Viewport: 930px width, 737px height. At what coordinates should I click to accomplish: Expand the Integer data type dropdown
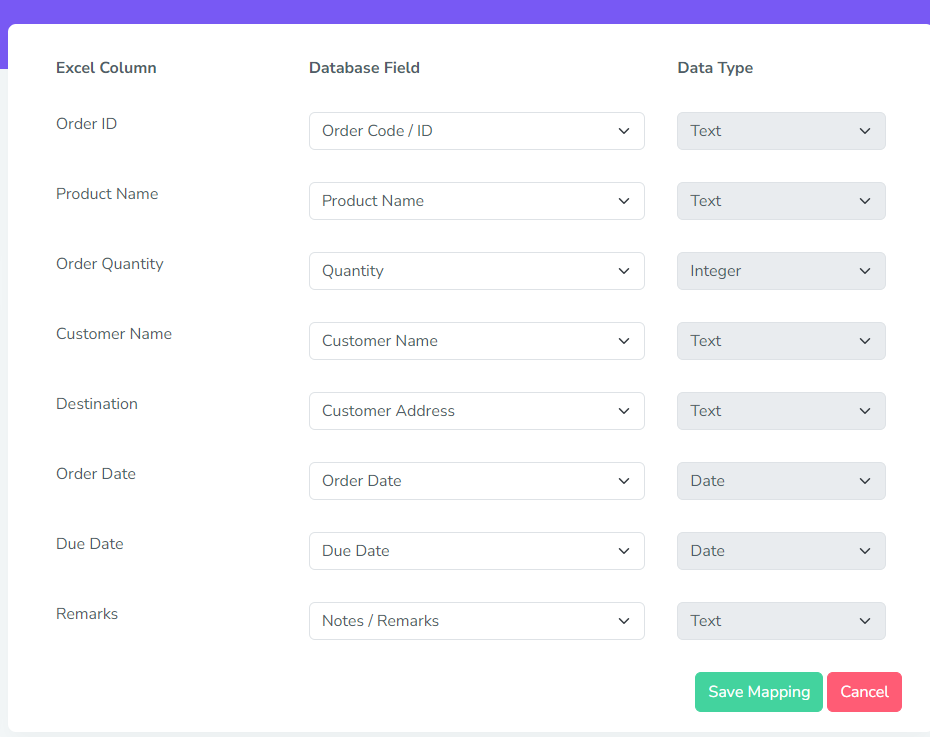pos(780,271)
